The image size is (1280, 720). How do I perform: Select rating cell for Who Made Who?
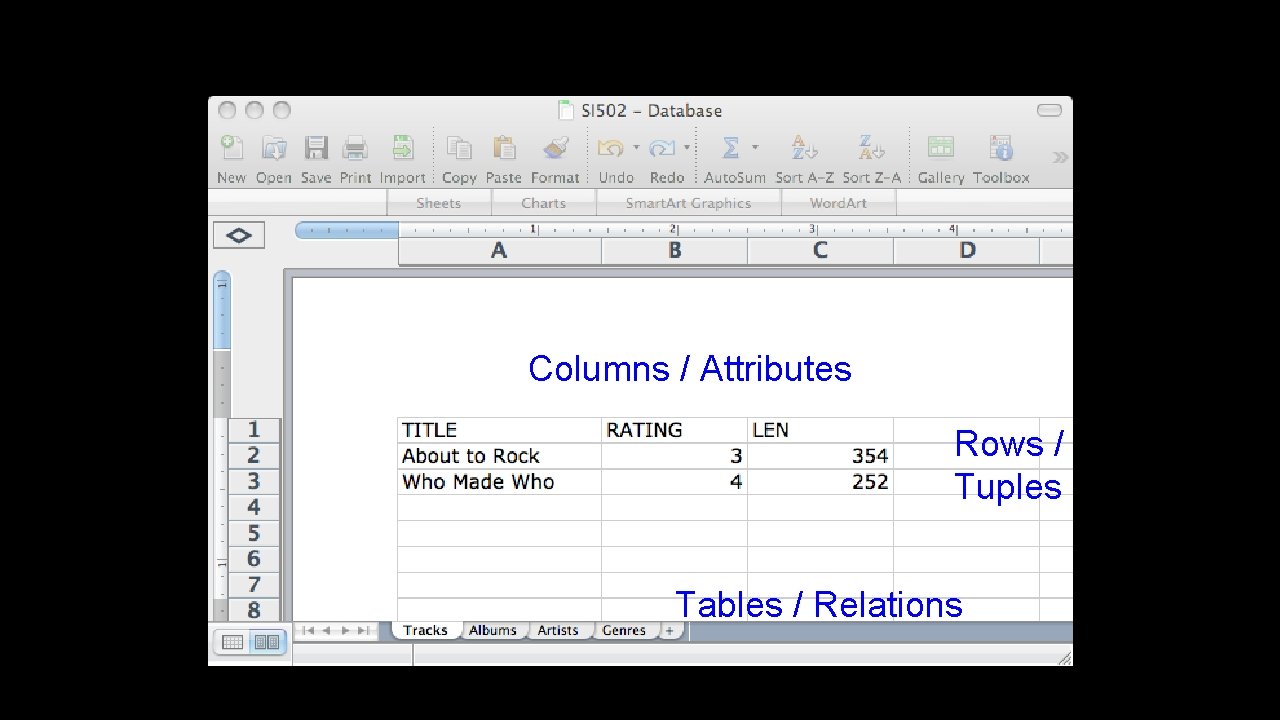point(674,482)
